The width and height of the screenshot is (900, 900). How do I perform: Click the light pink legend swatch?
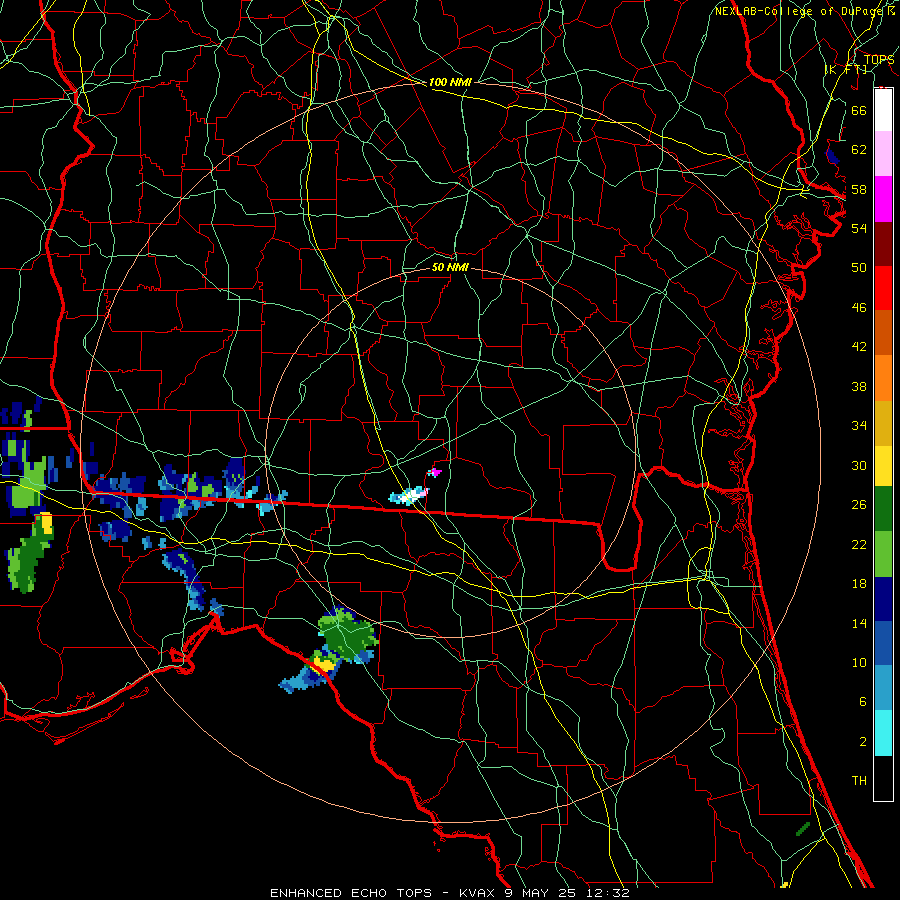[883, 153]
